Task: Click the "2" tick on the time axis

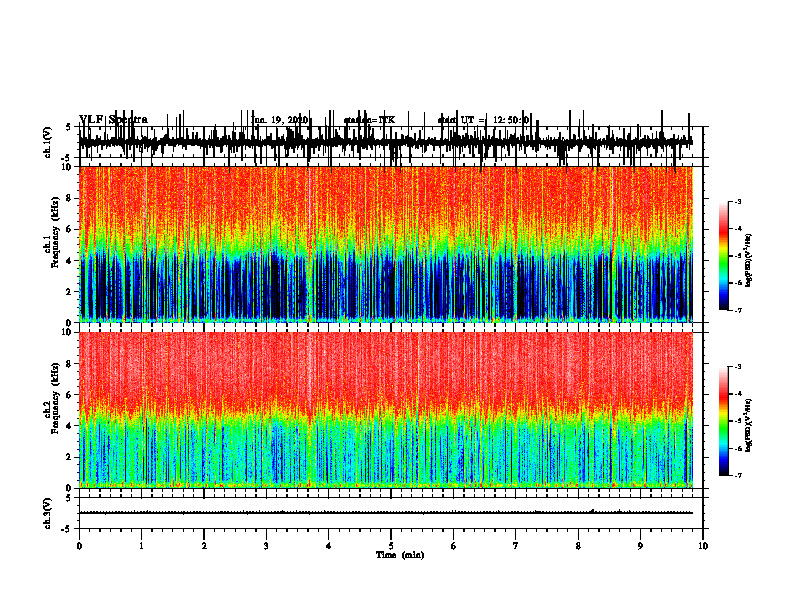Action: pyautogui.click(x=204, y=546)
